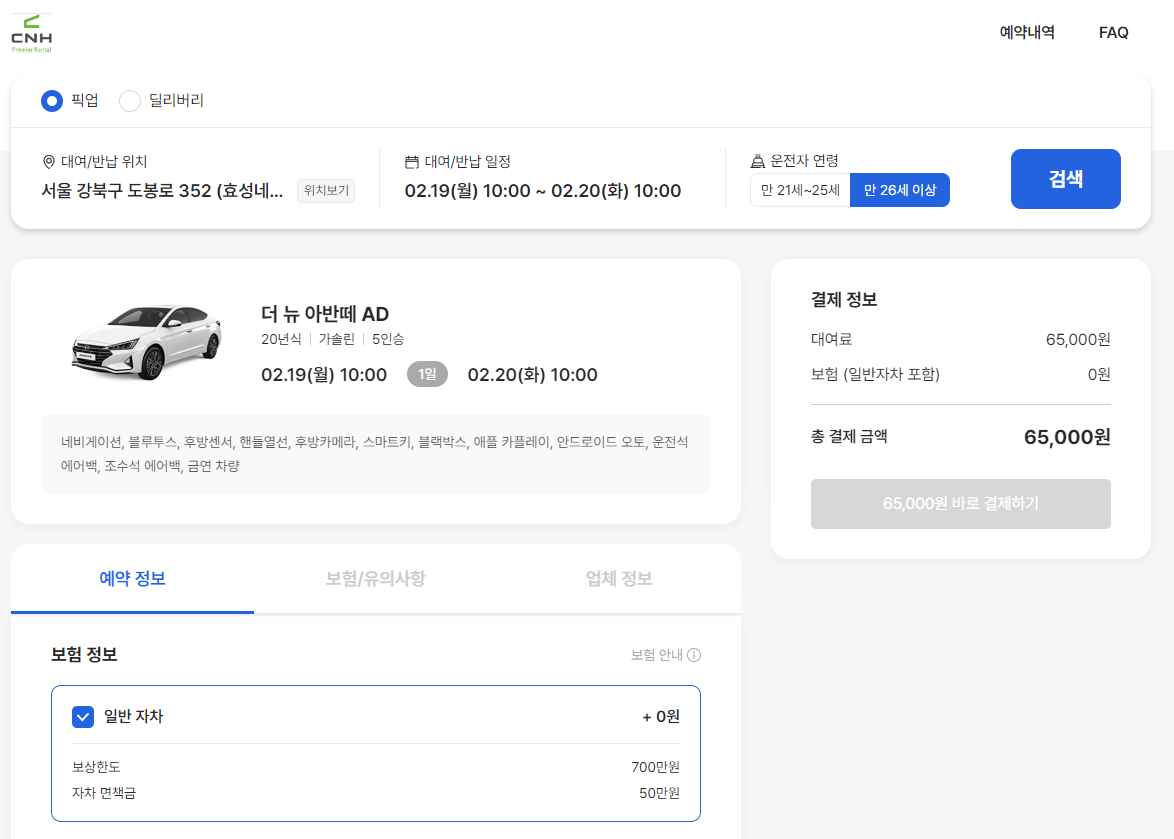Click the + 0원 insurance price

(661, 717)
